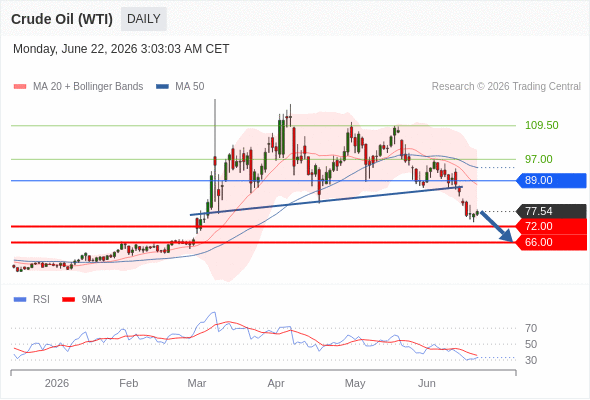
Task: Click the Apr label on time axis
Action: [276, 383]
